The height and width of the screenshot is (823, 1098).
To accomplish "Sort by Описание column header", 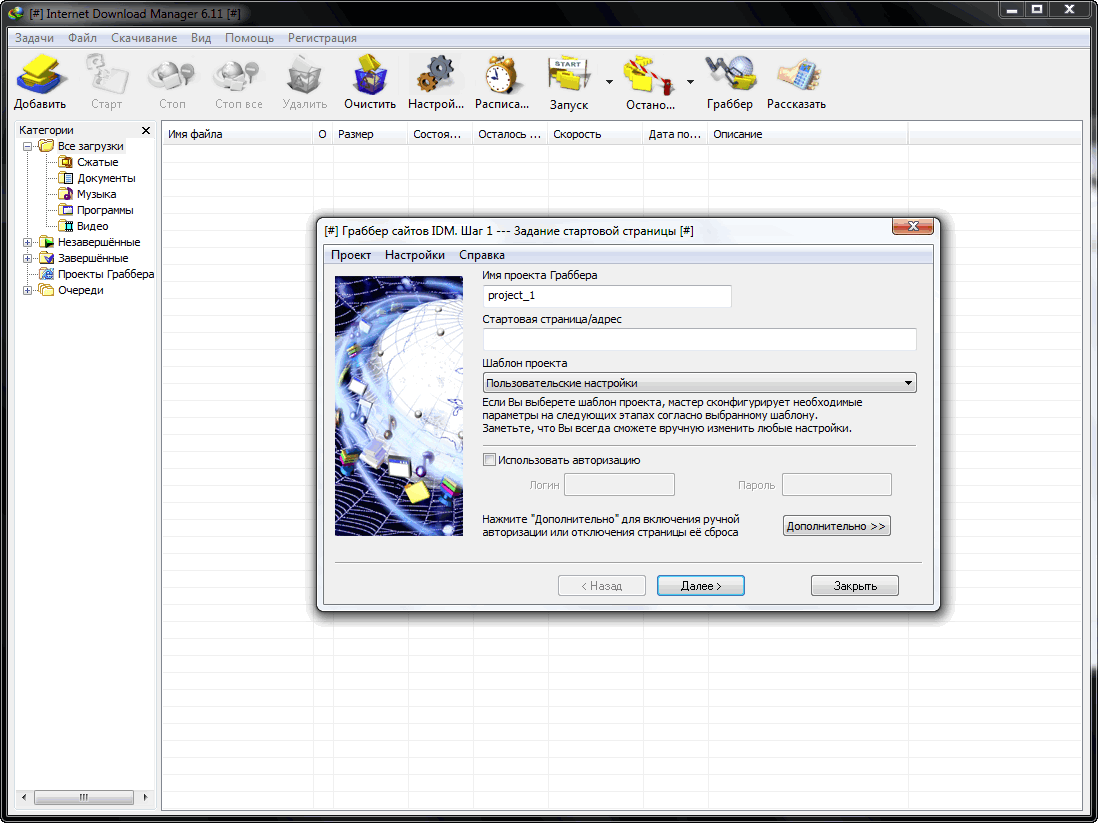I will click(x=808, y=134).
